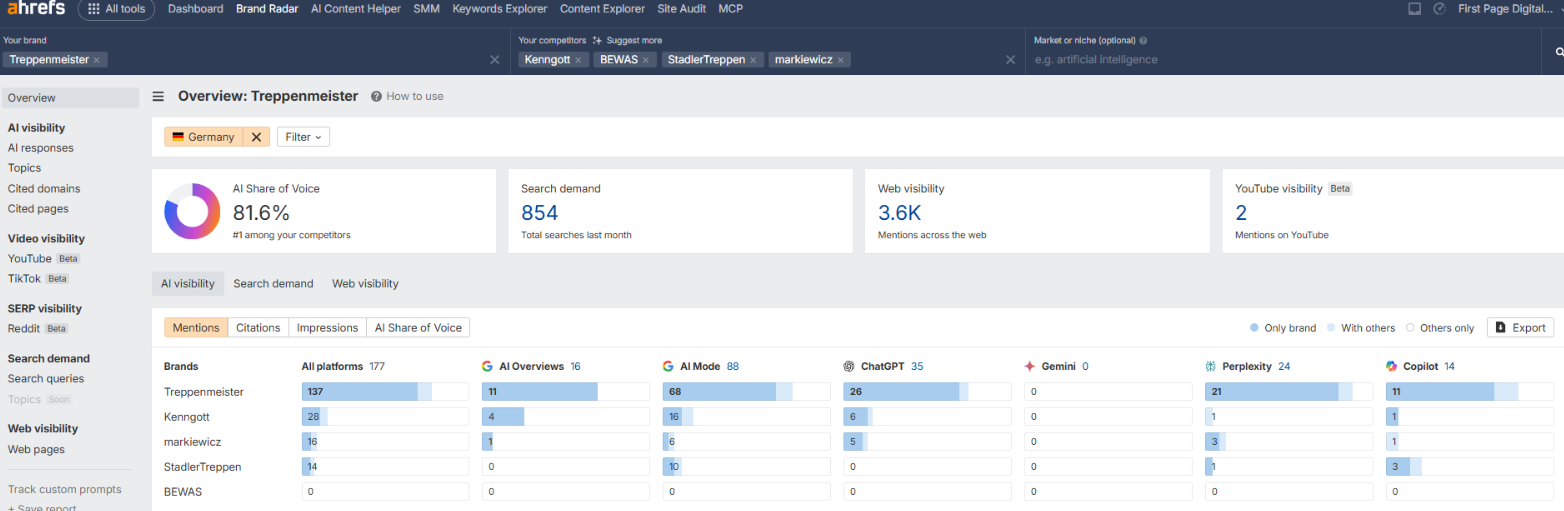Select the Impressions metric tab
The image size is (1564, 511).
pos(327,327)
